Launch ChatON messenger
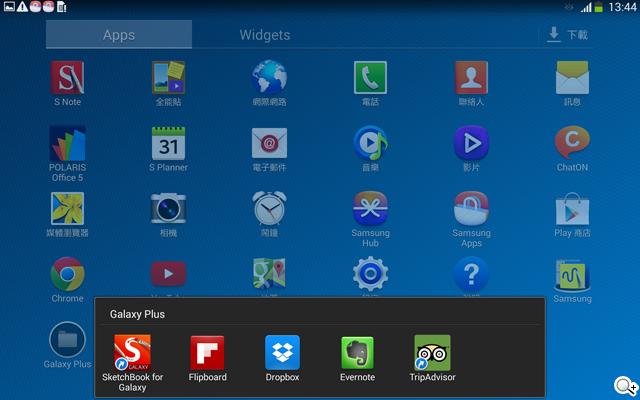640x400 pixels. point(572,144)
